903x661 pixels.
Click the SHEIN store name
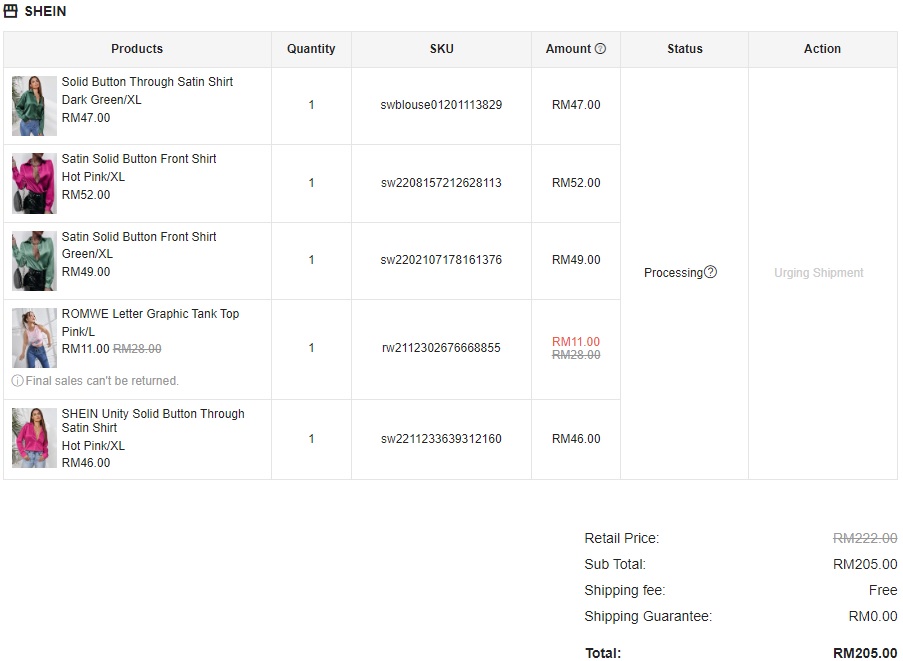tap(45, 11)
